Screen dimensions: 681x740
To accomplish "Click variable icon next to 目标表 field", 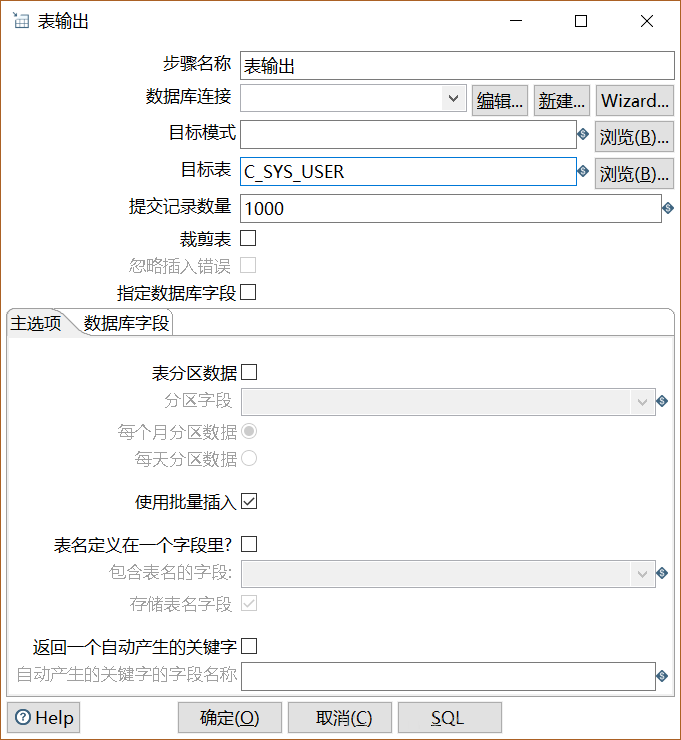I will (x=583, y=171).
